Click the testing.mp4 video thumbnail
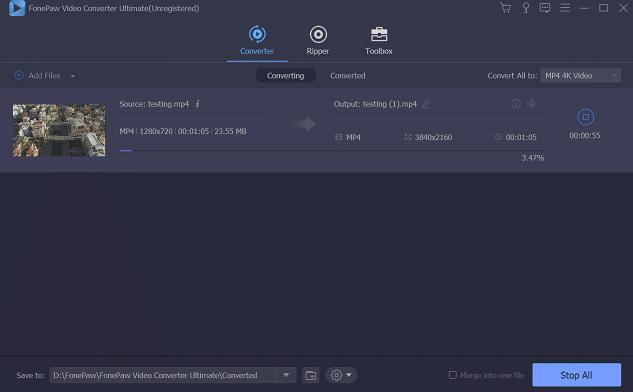This screenshot has width=633, height=392. click(x=59, y=130)
